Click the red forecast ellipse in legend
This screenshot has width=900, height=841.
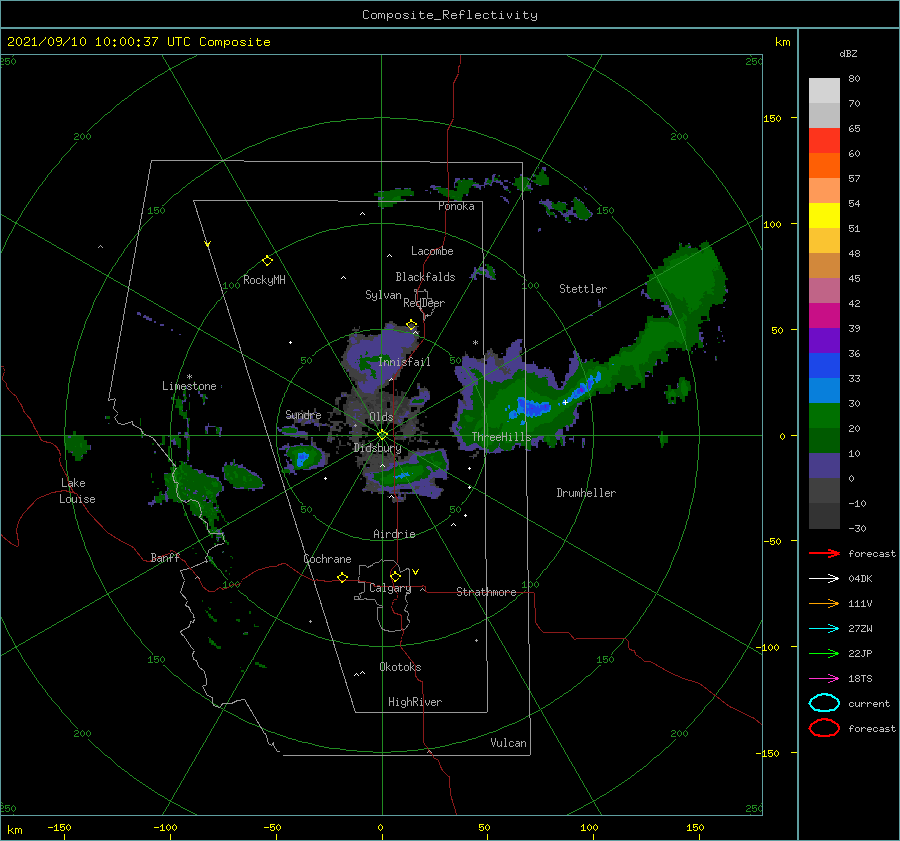click(824, 728)
